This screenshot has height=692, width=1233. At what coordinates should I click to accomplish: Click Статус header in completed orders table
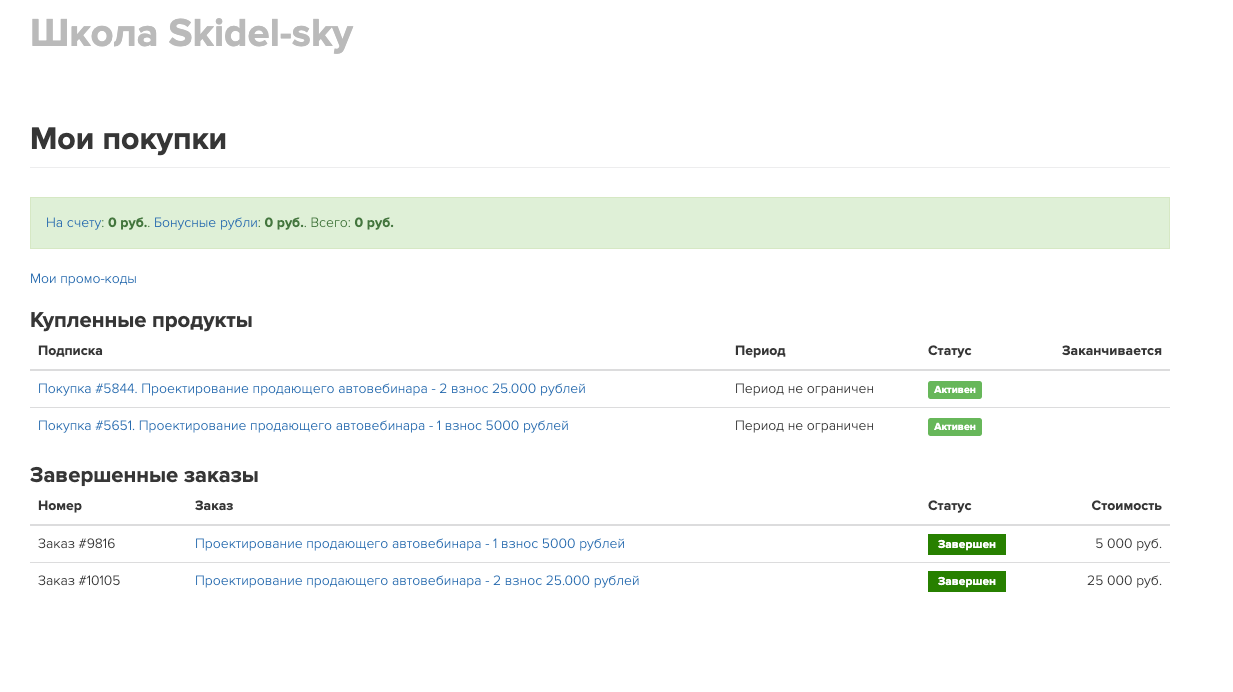click(950, 506)
